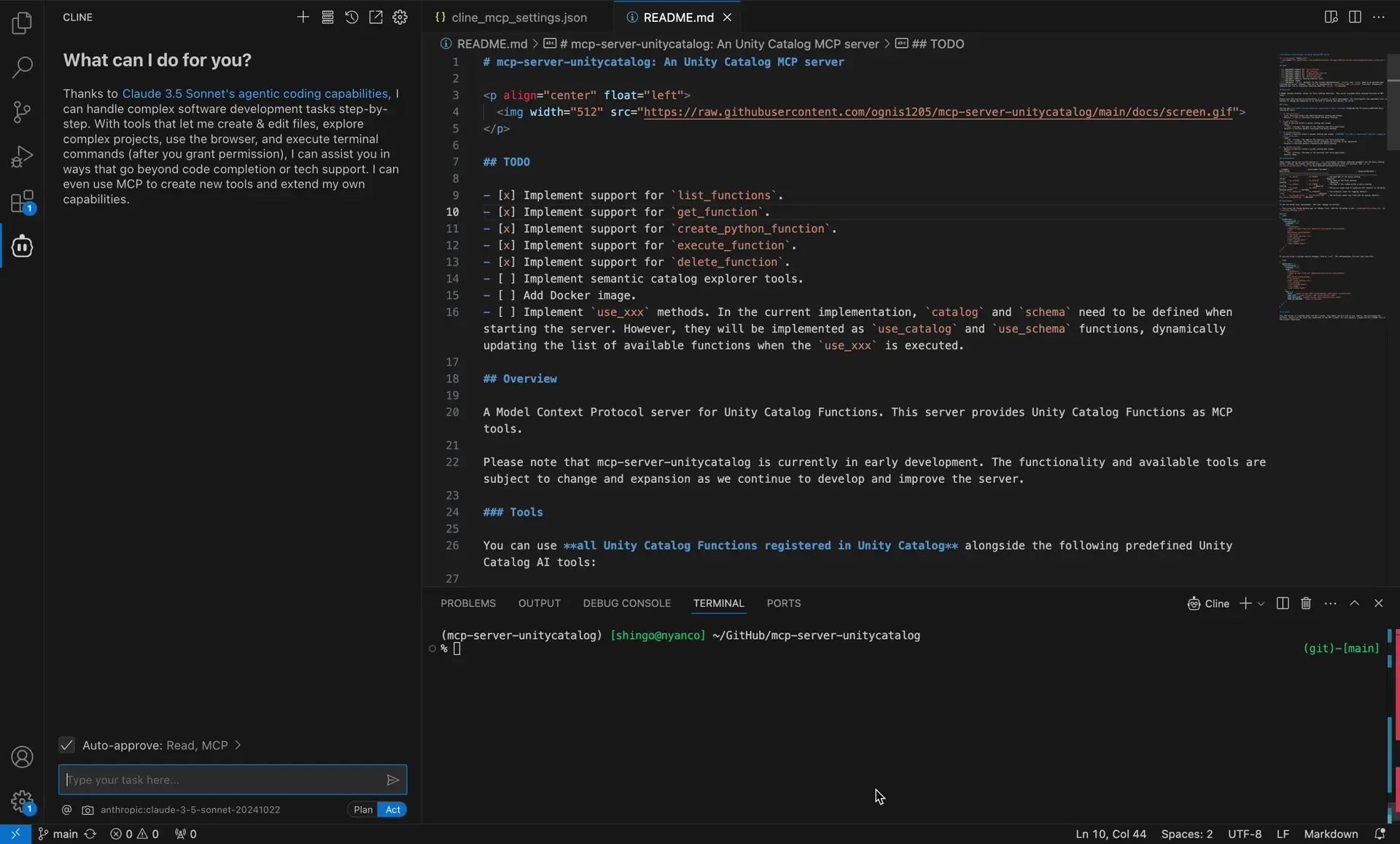
Task: Open the PROBLEMS panel tab
Action: tap(467, 603)
